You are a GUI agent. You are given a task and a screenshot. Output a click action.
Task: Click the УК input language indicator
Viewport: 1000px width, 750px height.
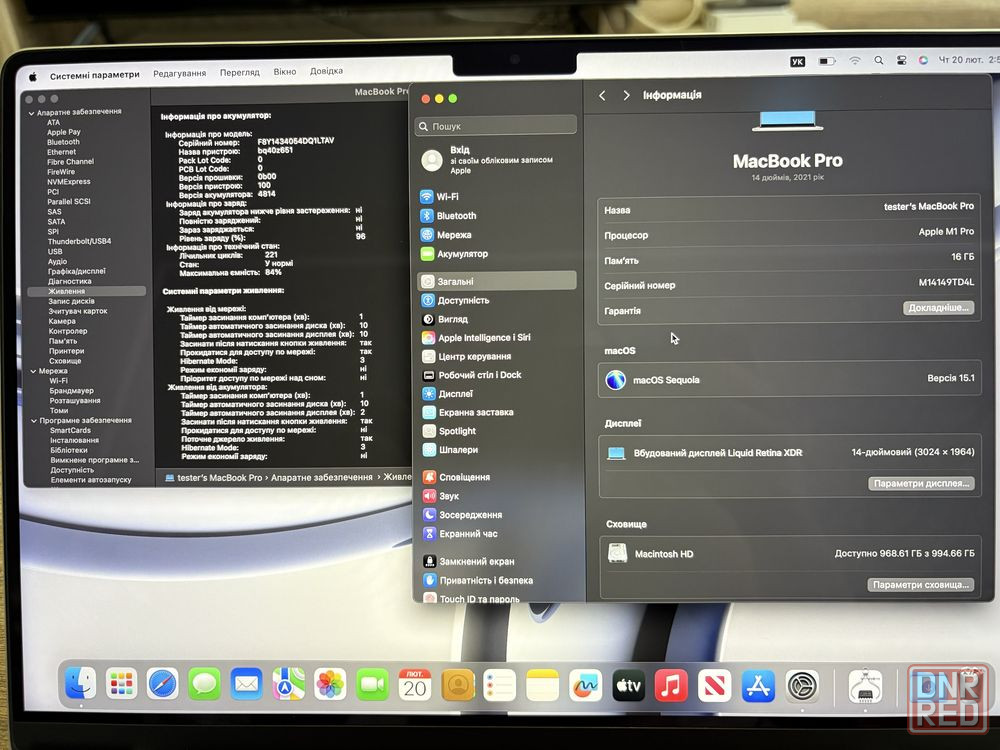pos(797,62)
